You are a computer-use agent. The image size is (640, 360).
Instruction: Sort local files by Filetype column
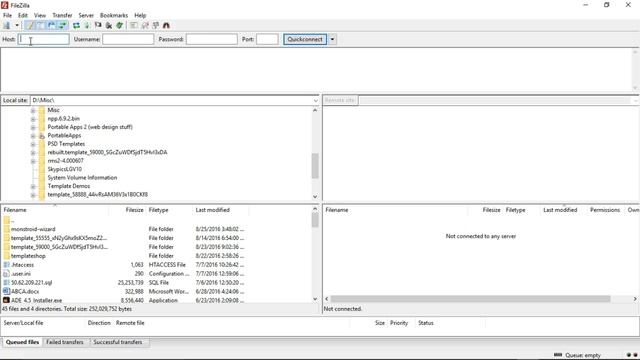pyautogui.click(x=158, y=210)
